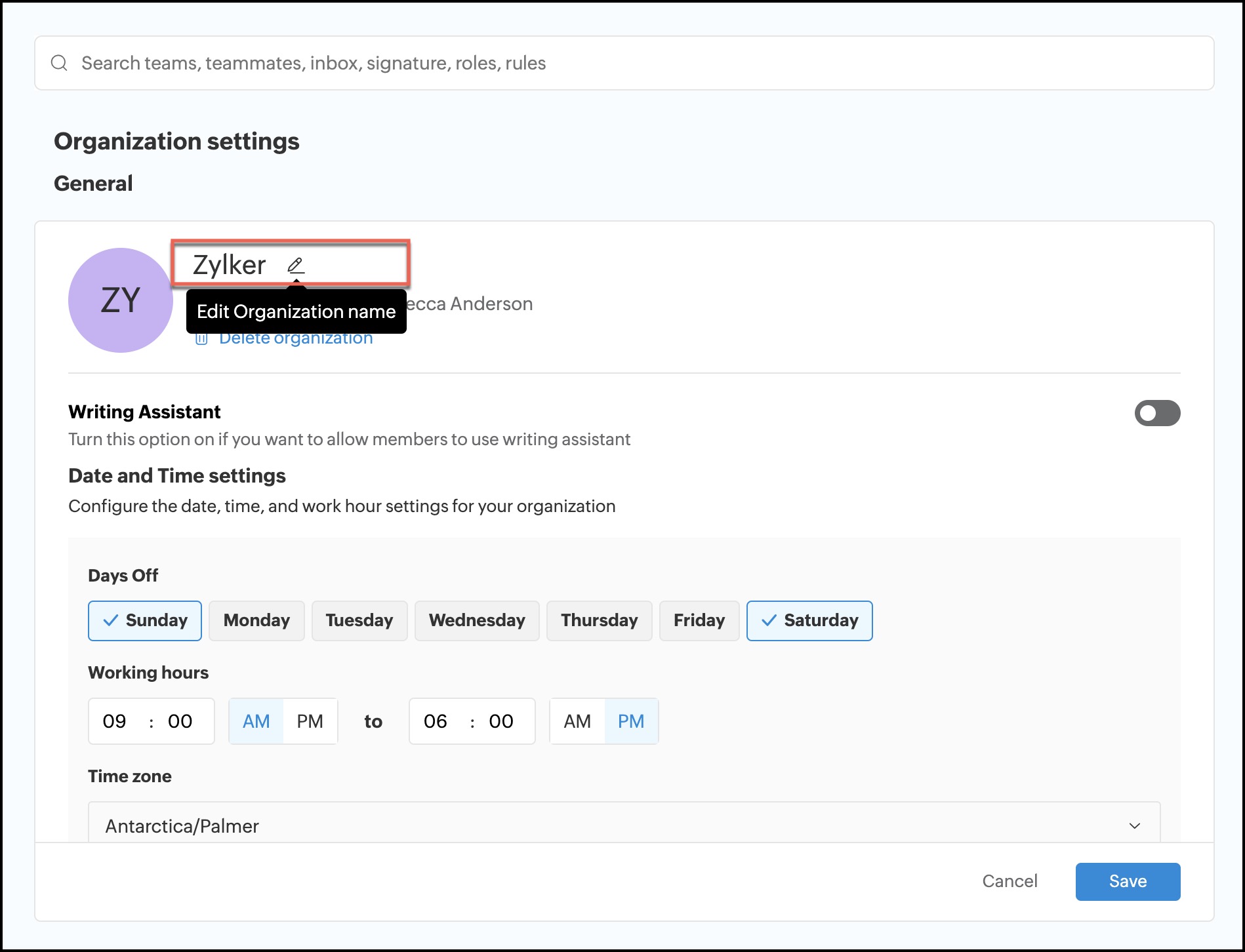The image size is (1245, 952).
Task: Click the General section heading
Action: [x=93, y=184]
